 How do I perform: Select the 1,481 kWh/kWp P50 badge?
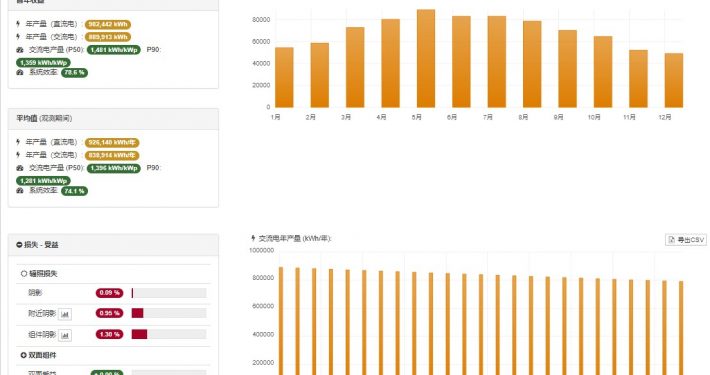click(114, 50)
